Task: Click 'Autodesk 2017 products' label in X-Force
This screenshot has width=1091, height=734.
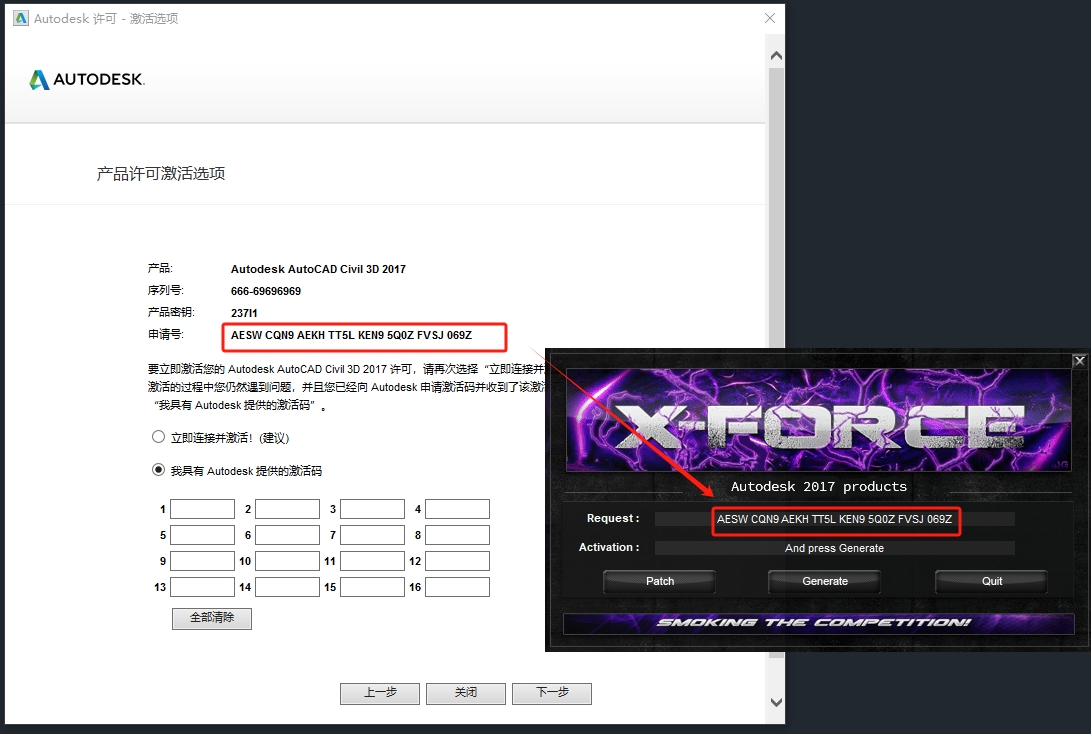Action: tap(819, 486)
